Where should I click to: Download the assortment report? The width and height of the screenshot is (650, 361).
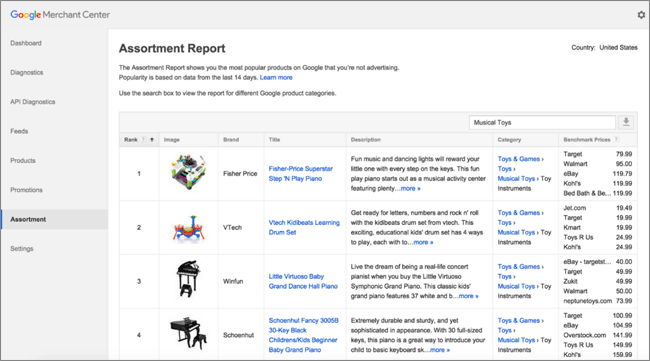pyautogui.click(x=626, y=122)
